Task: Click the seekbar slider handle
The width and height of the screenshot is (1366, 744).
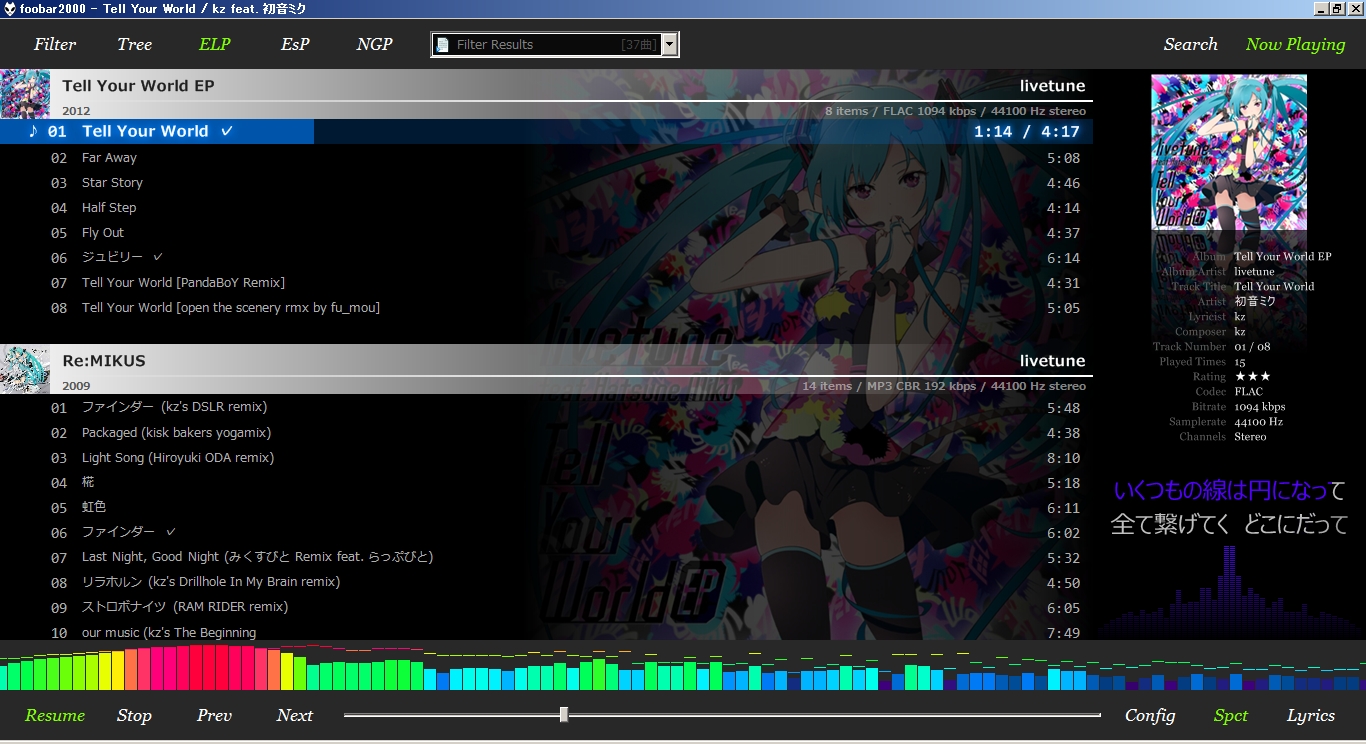Action: 564,714
